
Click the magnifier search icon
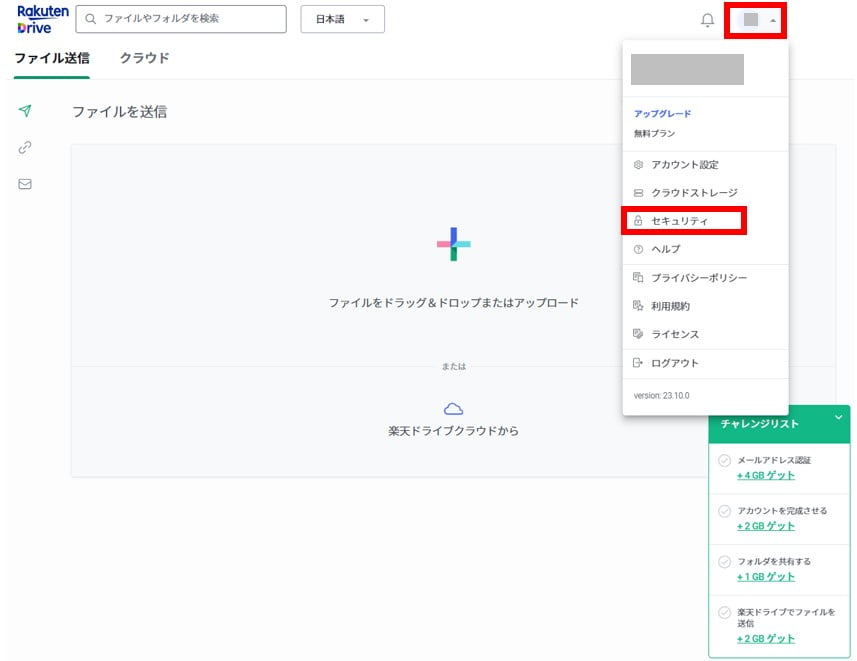pyautogui.click(x=92, y=19)
